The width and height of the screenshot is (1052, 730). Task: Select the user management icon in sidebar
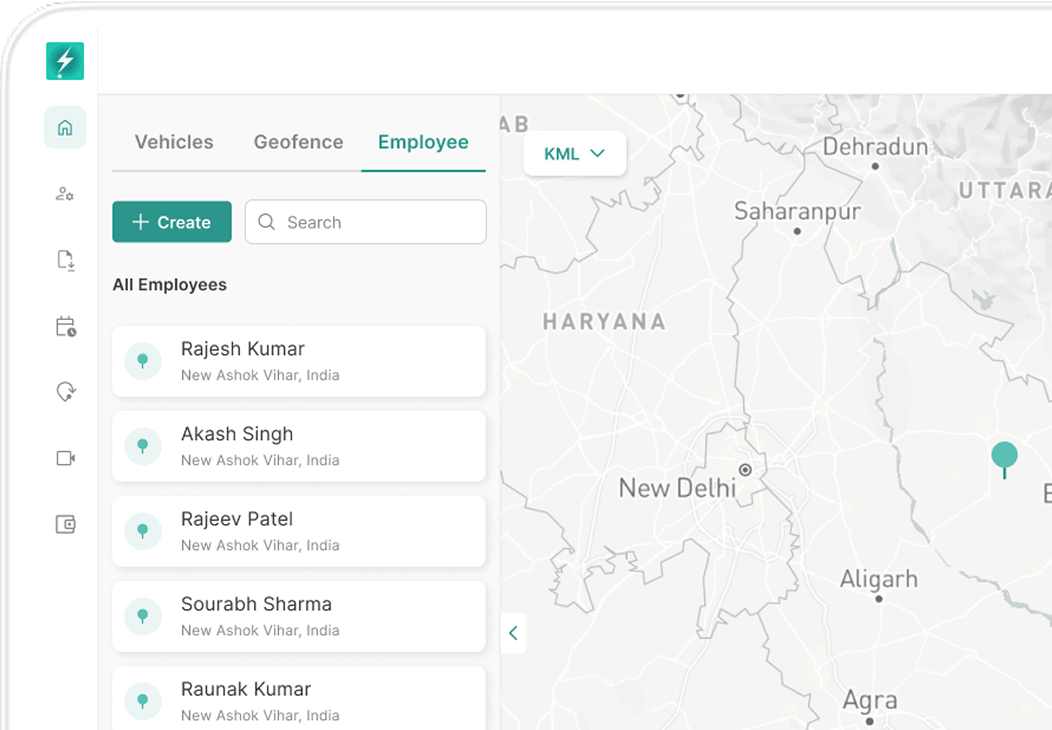point(64,194)
